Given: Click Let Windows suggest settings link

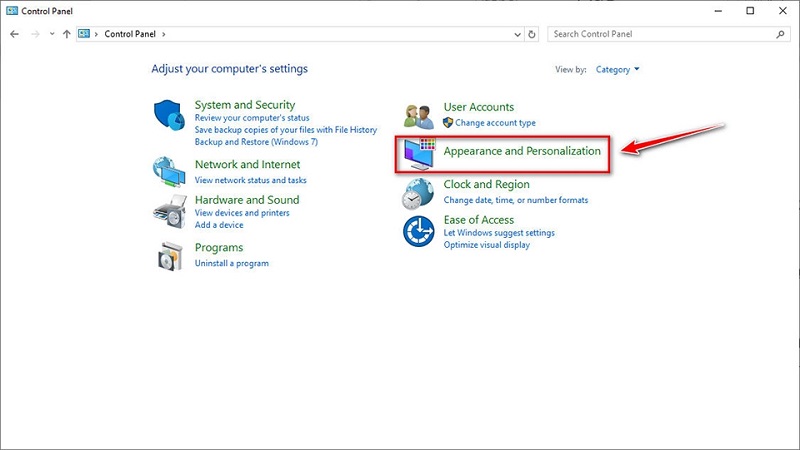Looking at the screenshot, I should pos(499,233).
